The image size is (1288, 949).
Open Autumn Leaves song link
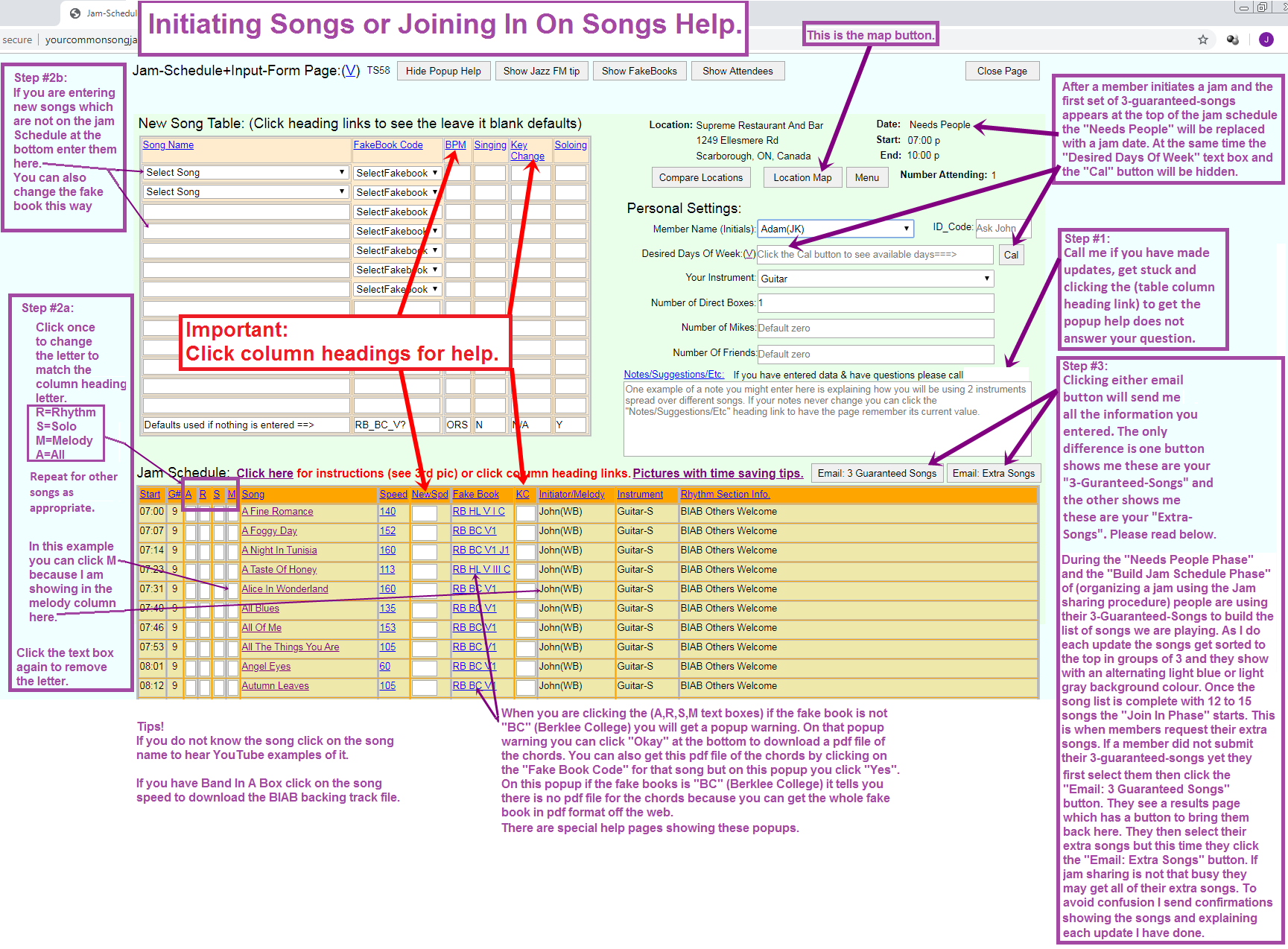click(276, 686)
